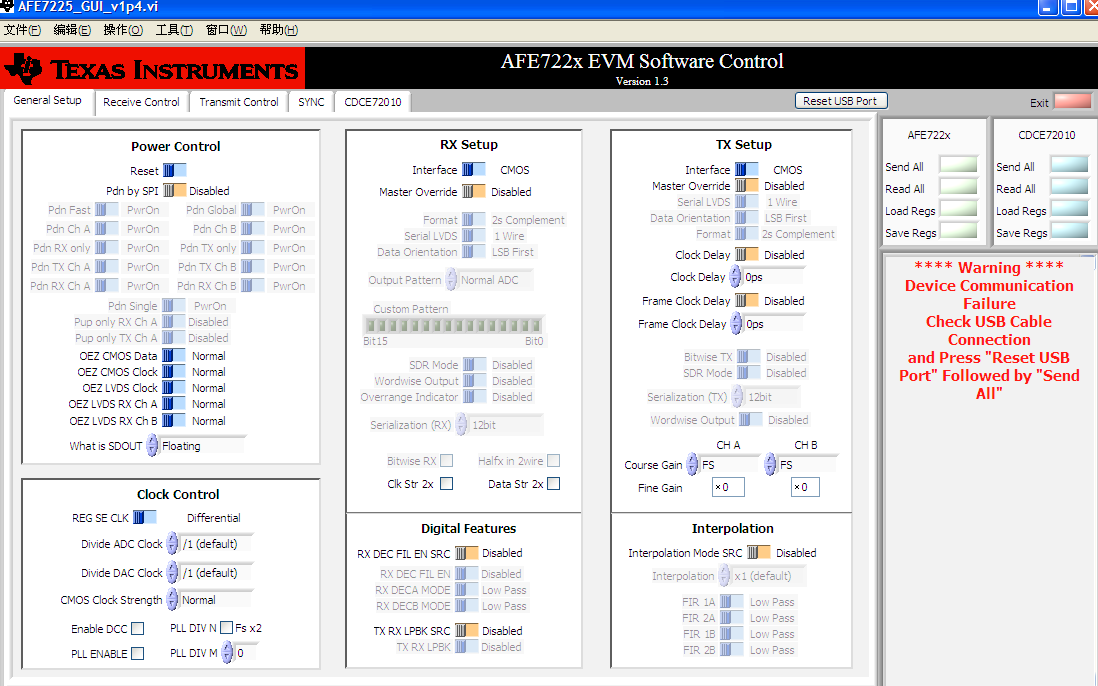This screenshot has width=1098, height=686.
Task: Click CDCE72010 Save Regs button
Action: [1070, 230]
